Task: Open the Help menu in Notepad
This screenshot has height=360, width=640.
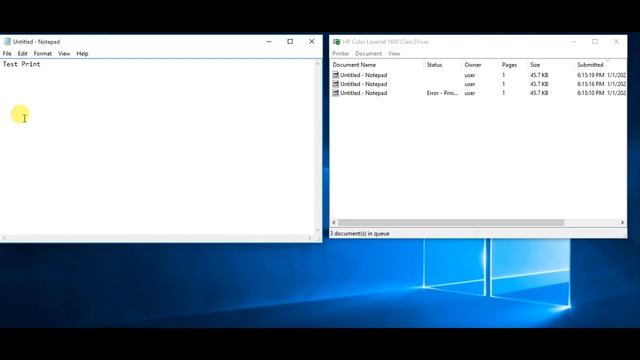Action: (82, 53)
